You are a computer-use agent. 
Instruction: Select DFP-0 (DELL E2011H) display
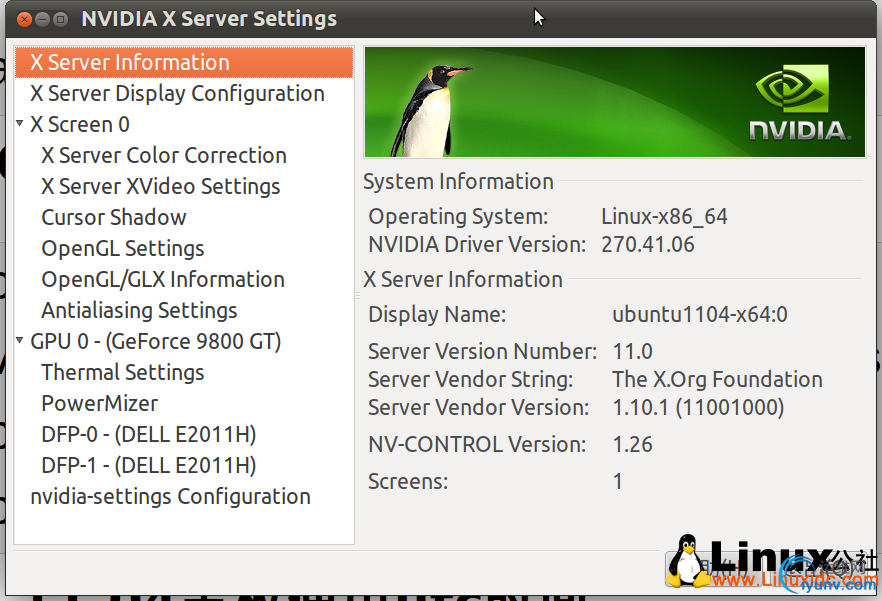(149, 434)
